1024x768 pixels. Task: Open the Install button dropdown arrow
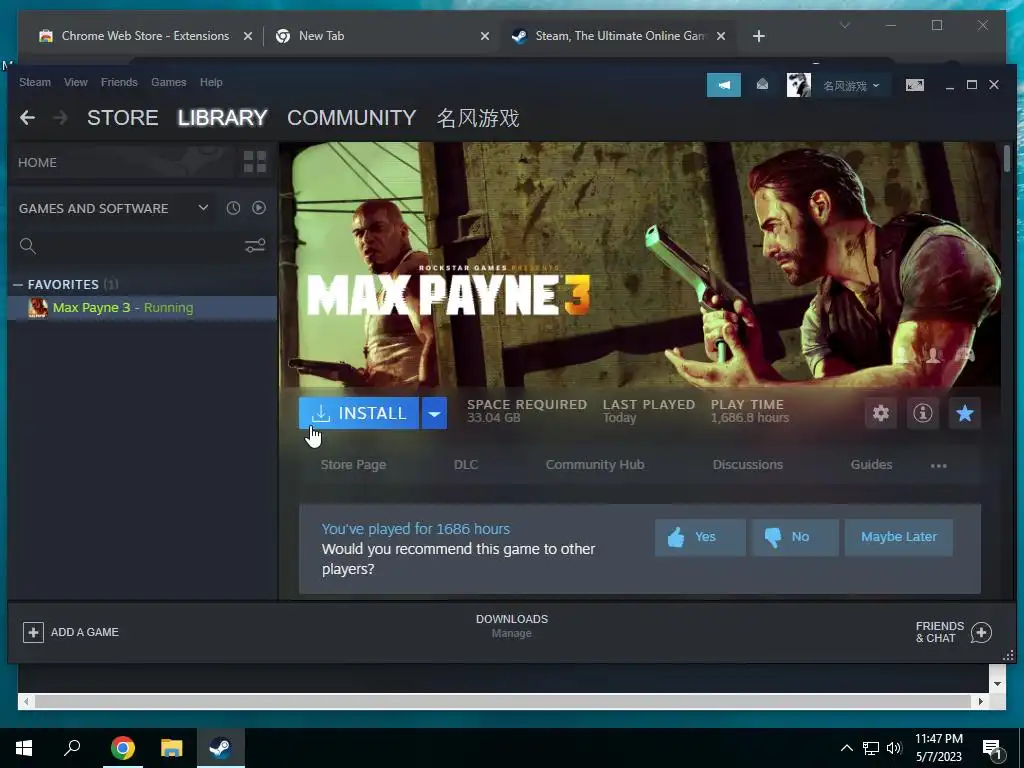[x=434, y=413]
